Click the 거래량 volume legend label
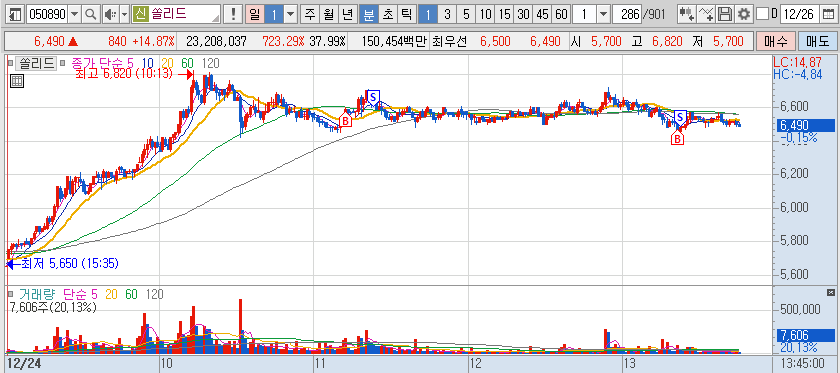Screen dimensions: 840x373 tap(38, 294)
